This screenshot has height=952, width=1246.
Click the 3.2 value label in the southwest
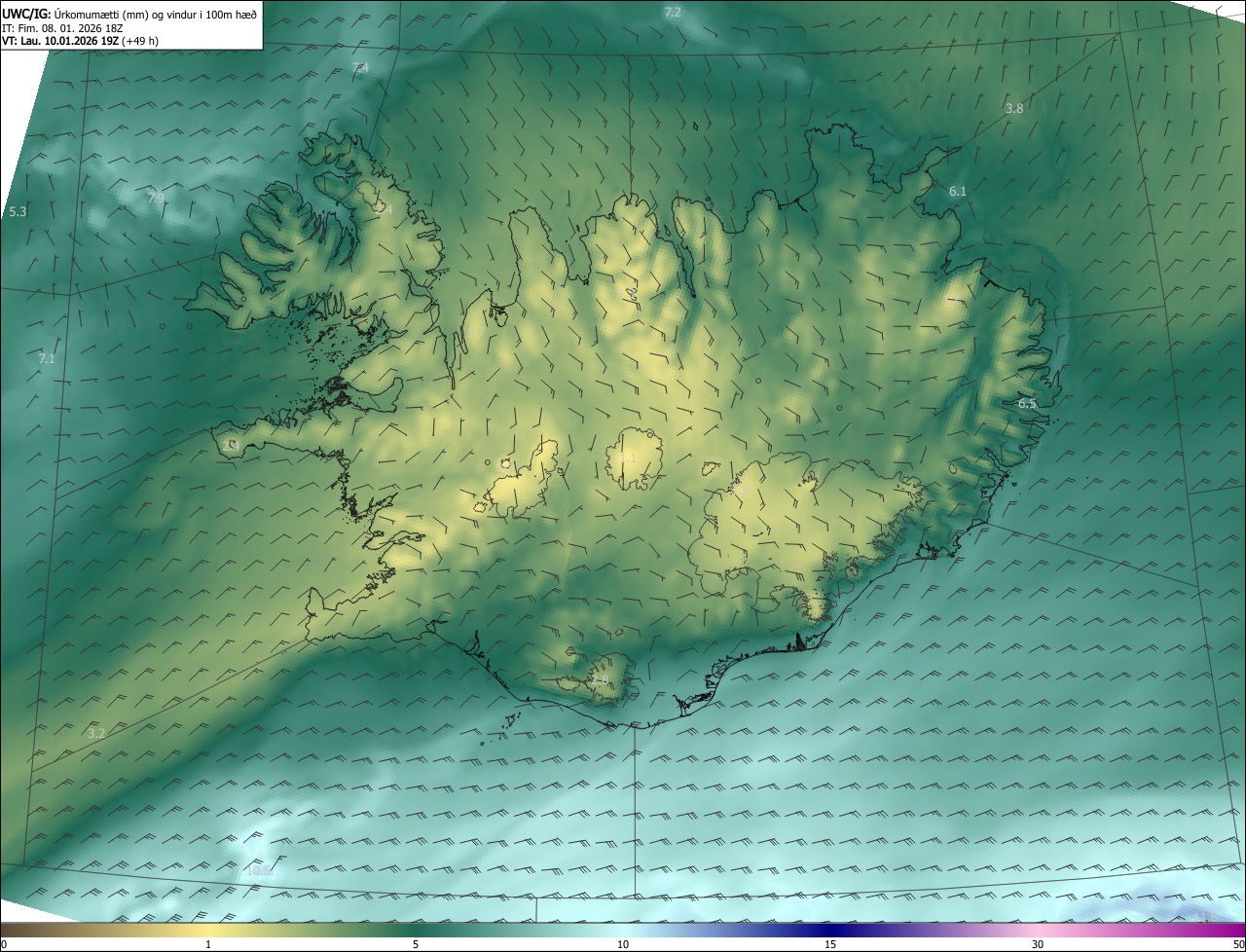pyautogui.click(x=96, y=733)
